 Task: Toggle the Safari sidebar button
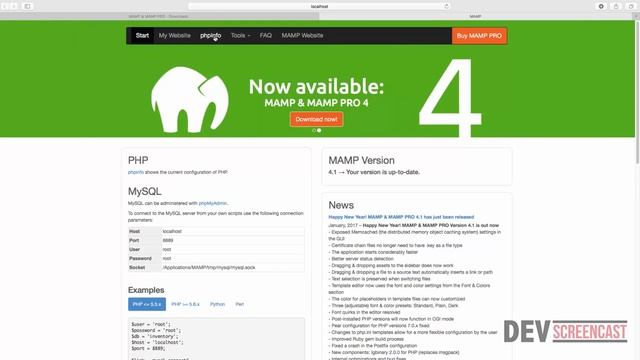point(27,6)
